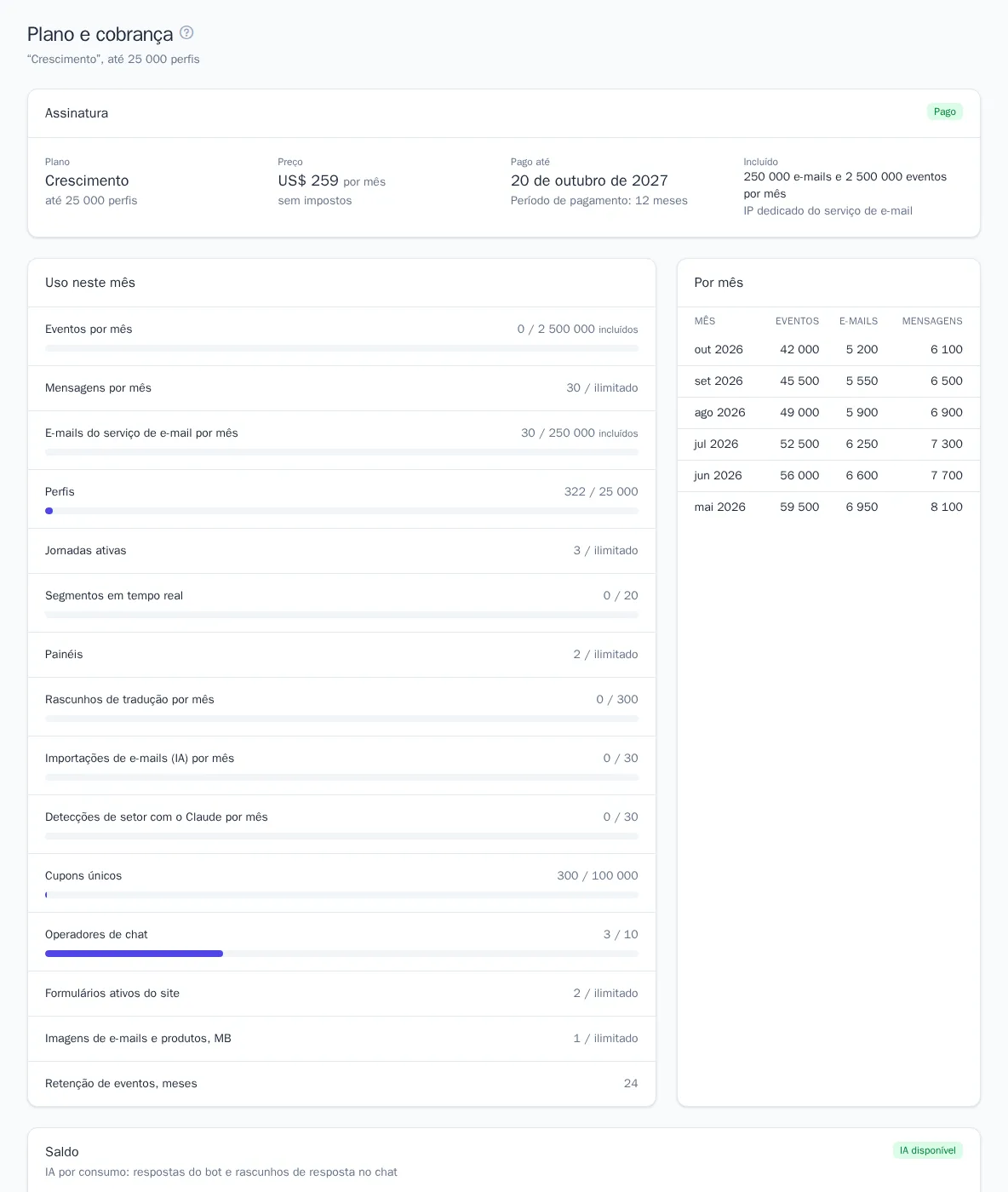Image resolution: width=1008 pixels, height=1192 pixels.
Task: Click the Por mês panel heading
Action: pos(719,283)
